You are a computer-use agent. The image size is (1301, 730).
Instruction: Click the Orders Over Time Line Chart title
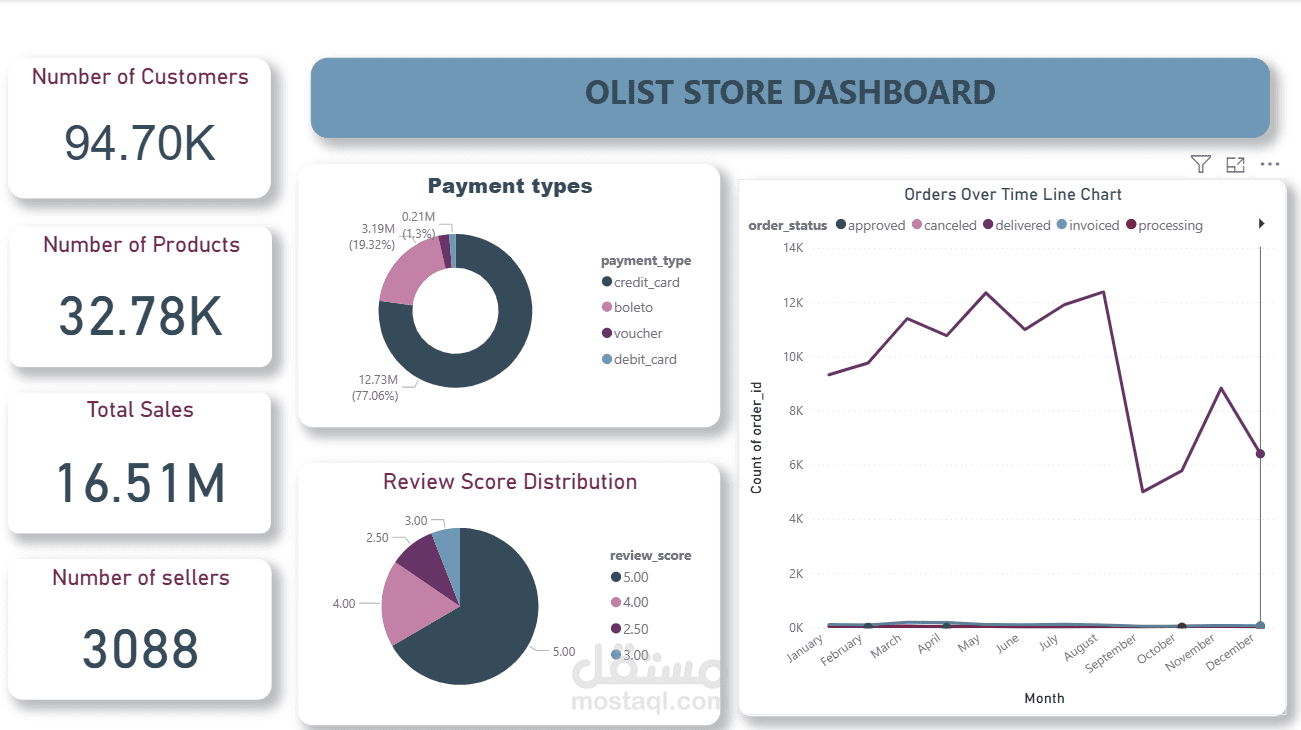tap(1013, 195)
